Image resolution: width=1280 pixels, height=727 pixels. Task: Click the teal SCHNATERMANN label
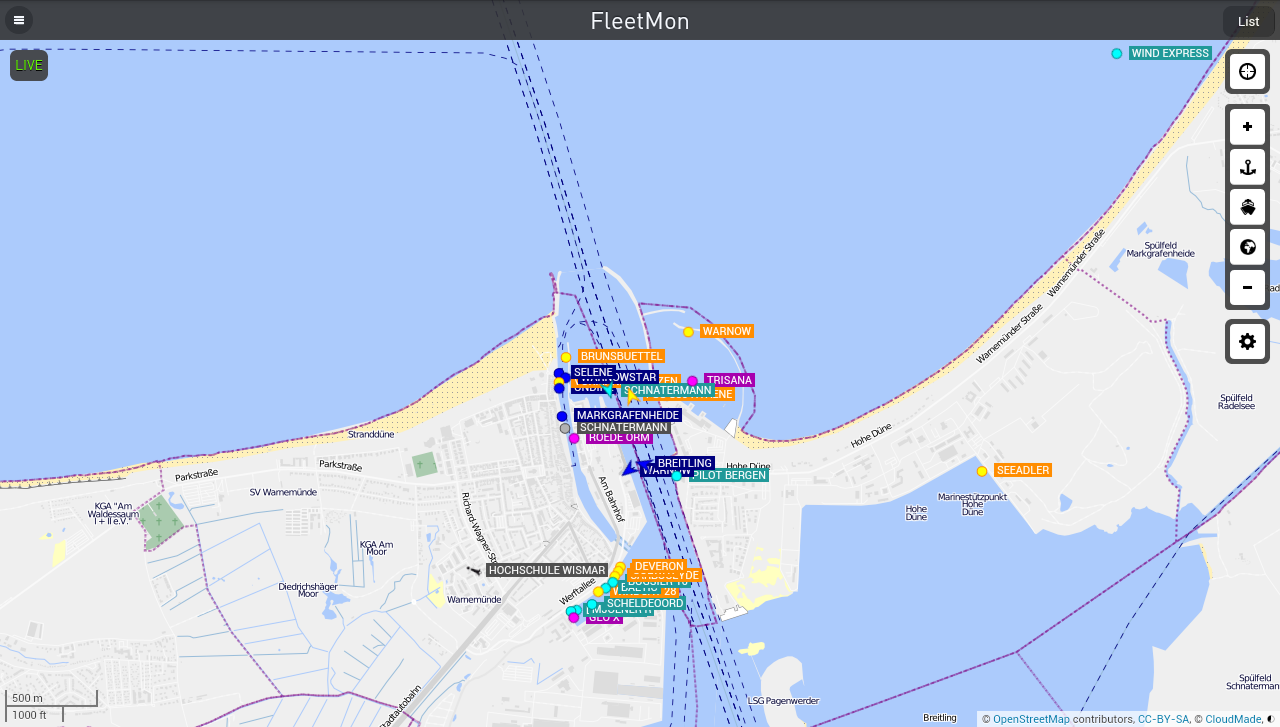coord(668,390)
